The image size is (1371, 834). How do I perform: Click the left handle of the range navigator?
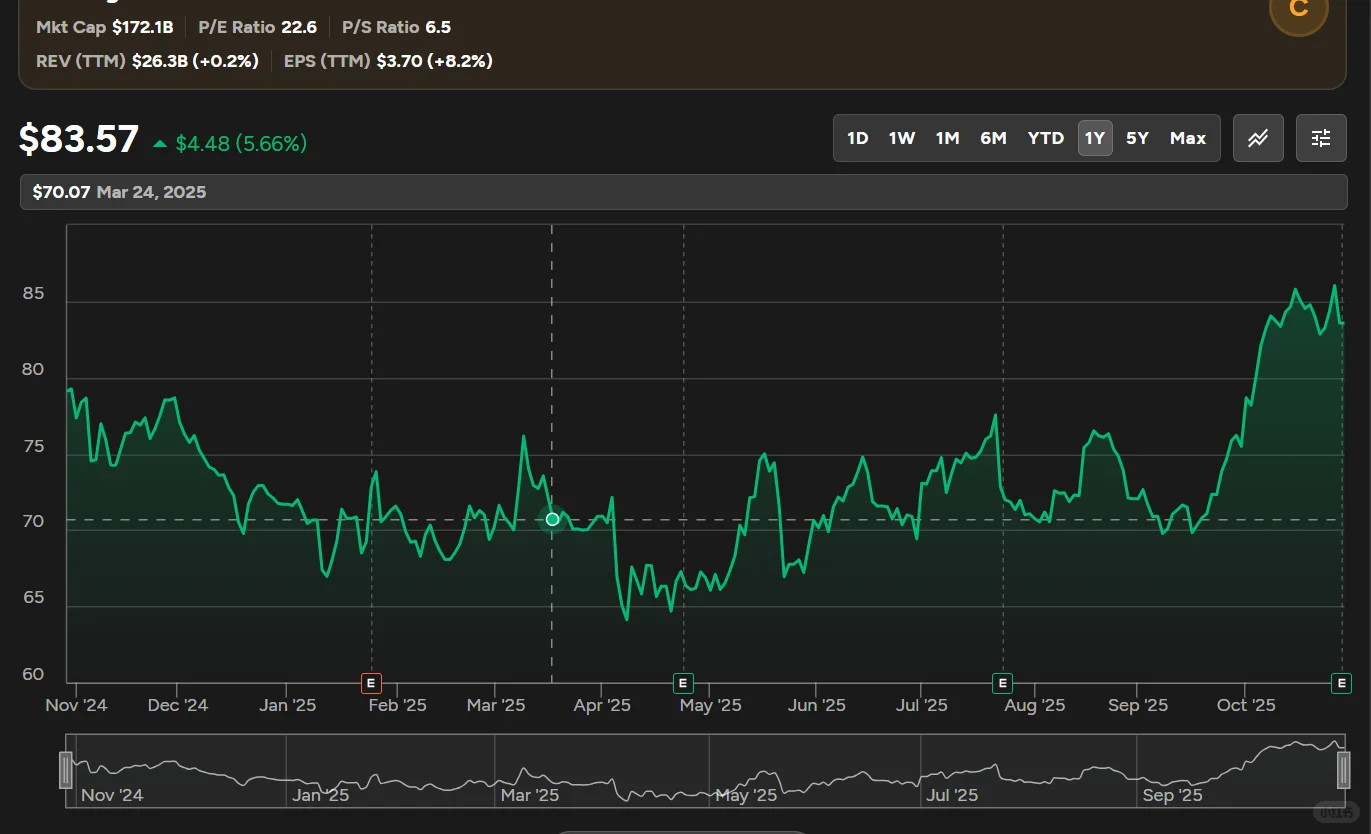(x=65, y=770)
